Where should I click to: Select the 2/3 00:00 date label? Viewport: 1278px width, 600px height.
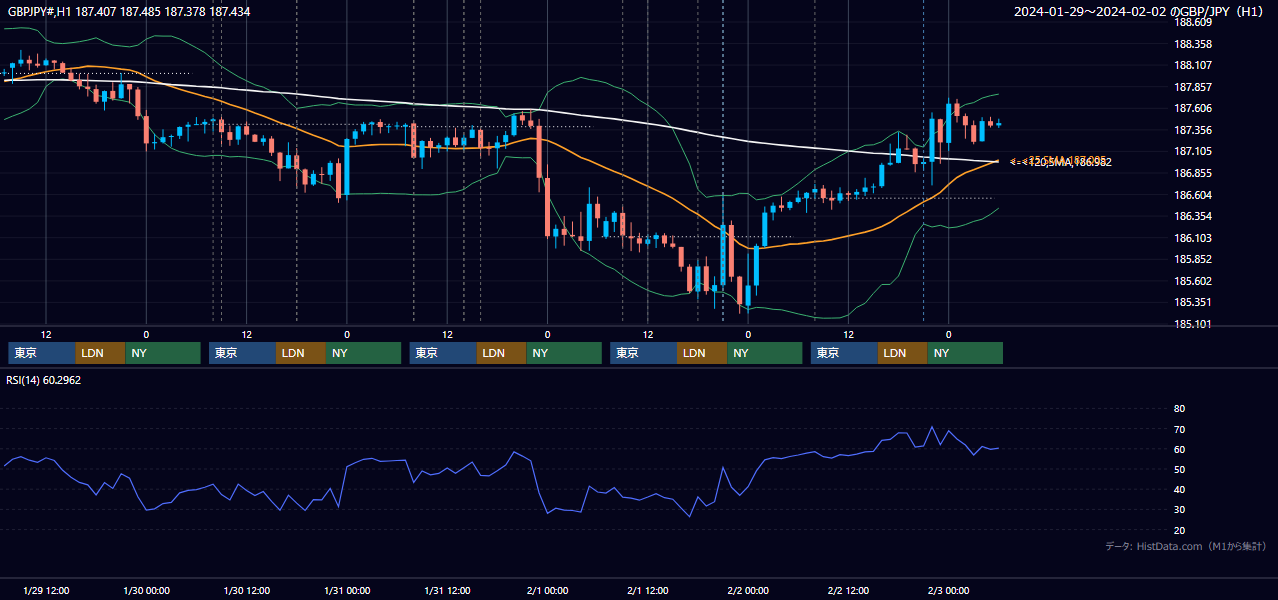(x=949, y=590)
